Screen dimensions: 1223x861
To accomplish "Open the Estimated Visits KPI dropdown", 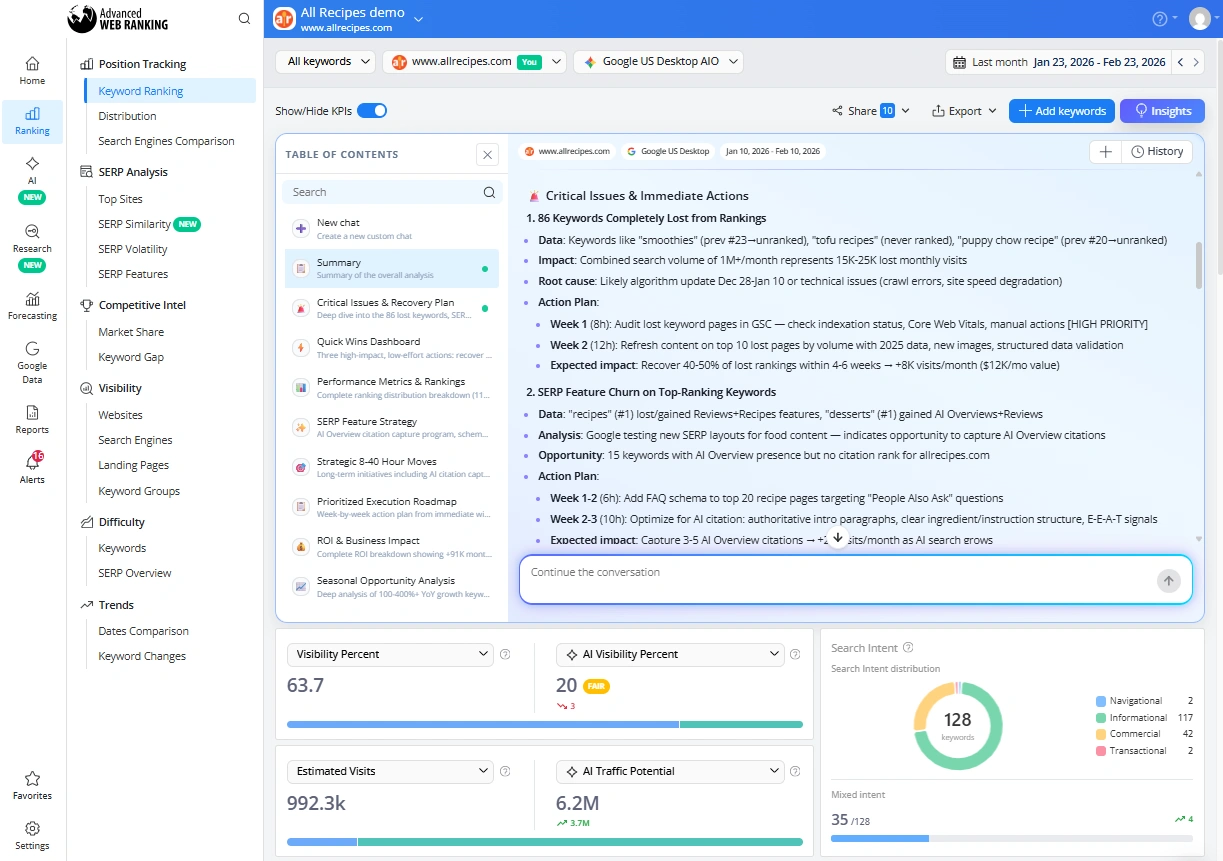I will coord(390,771).
